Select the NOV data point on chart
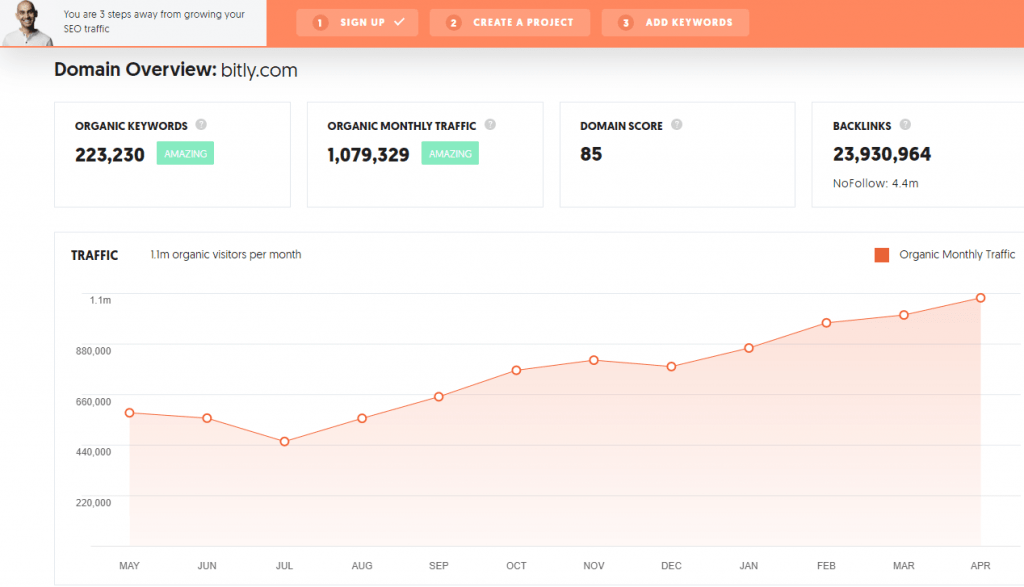Viewport: 1024px width, 587px height. [594, 360]
